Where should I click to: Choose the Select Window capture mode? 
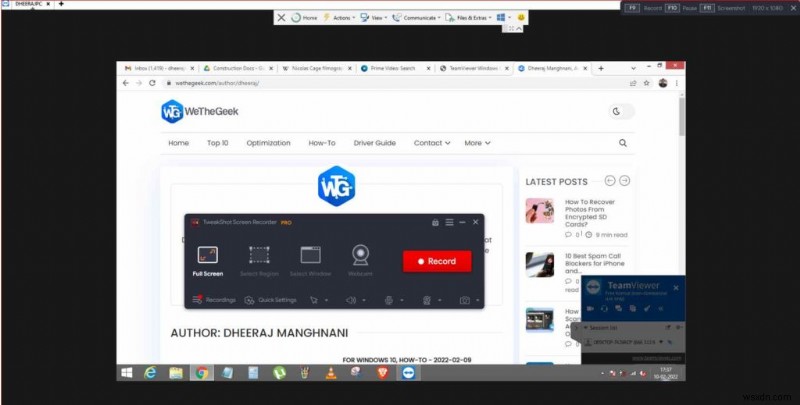coord(310,259)
